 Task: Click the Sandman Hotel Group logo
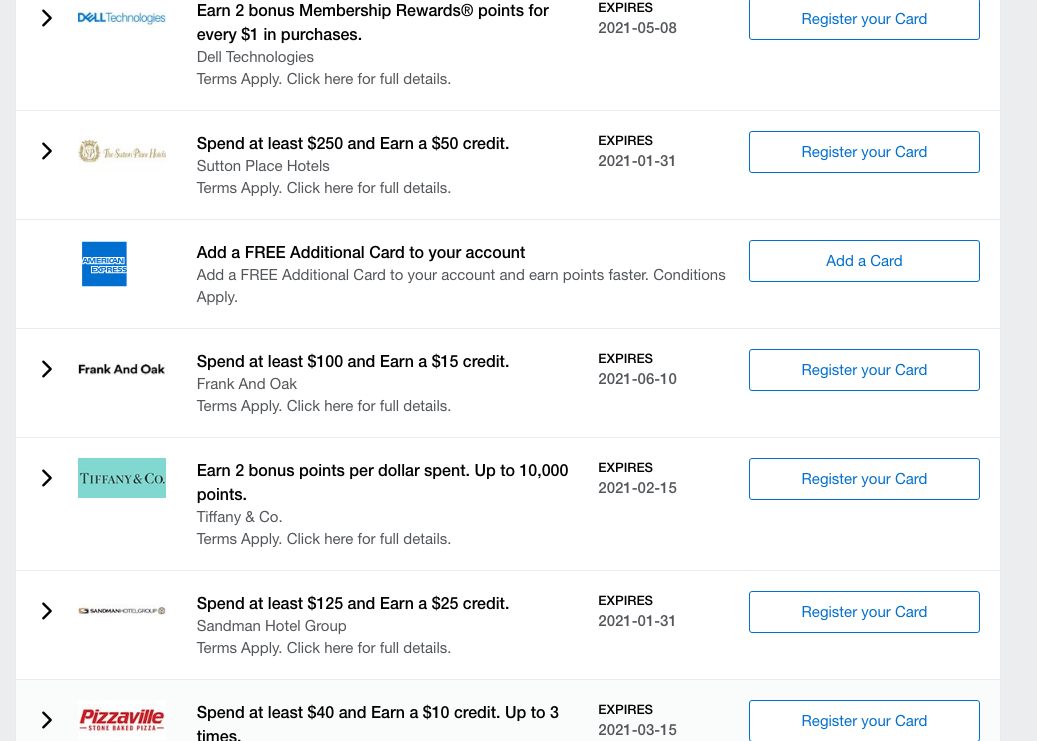pyautogui.click(x=122, y=611)
